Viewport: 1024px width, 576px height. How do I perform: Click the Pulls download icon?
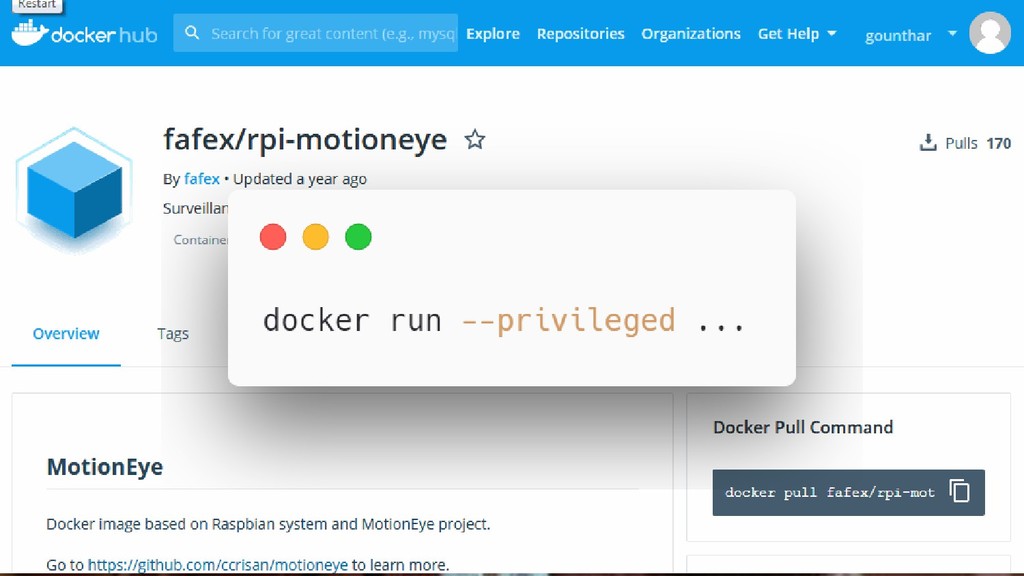point(928,142)
